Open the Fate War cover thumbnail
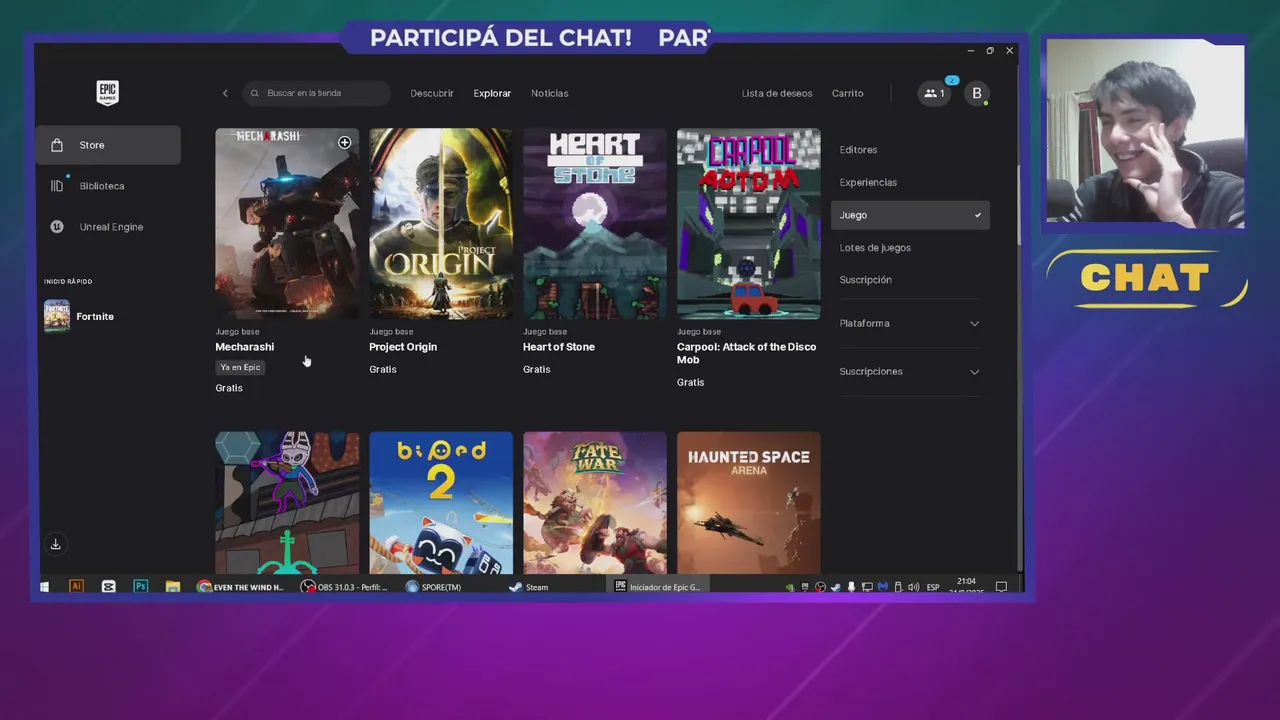Viewport: 1280px width, 720px height. click(x=595, y=503)
